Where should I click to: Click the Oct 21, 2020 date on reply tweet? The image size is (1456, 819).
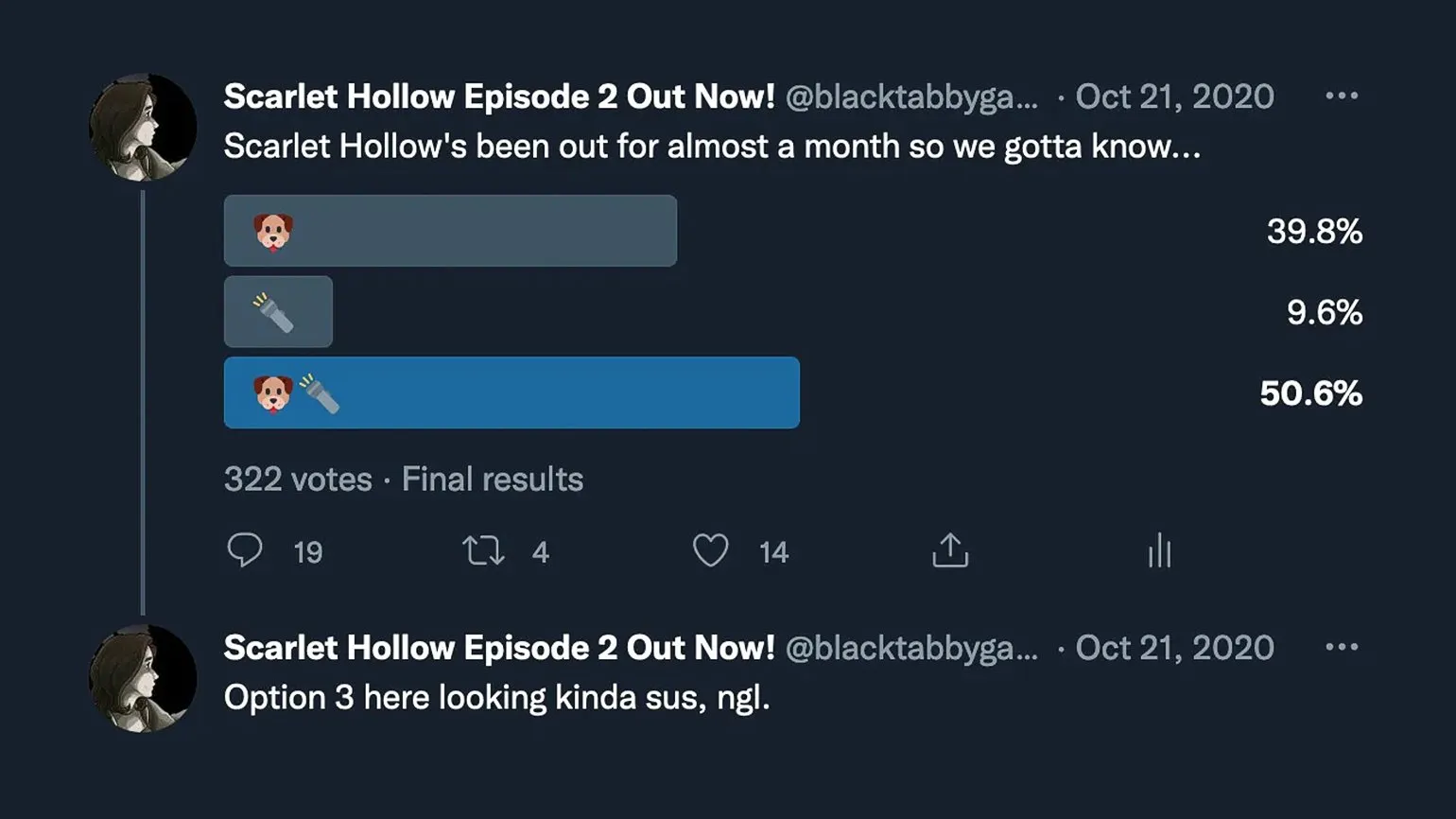click(x=1174, y=648)
